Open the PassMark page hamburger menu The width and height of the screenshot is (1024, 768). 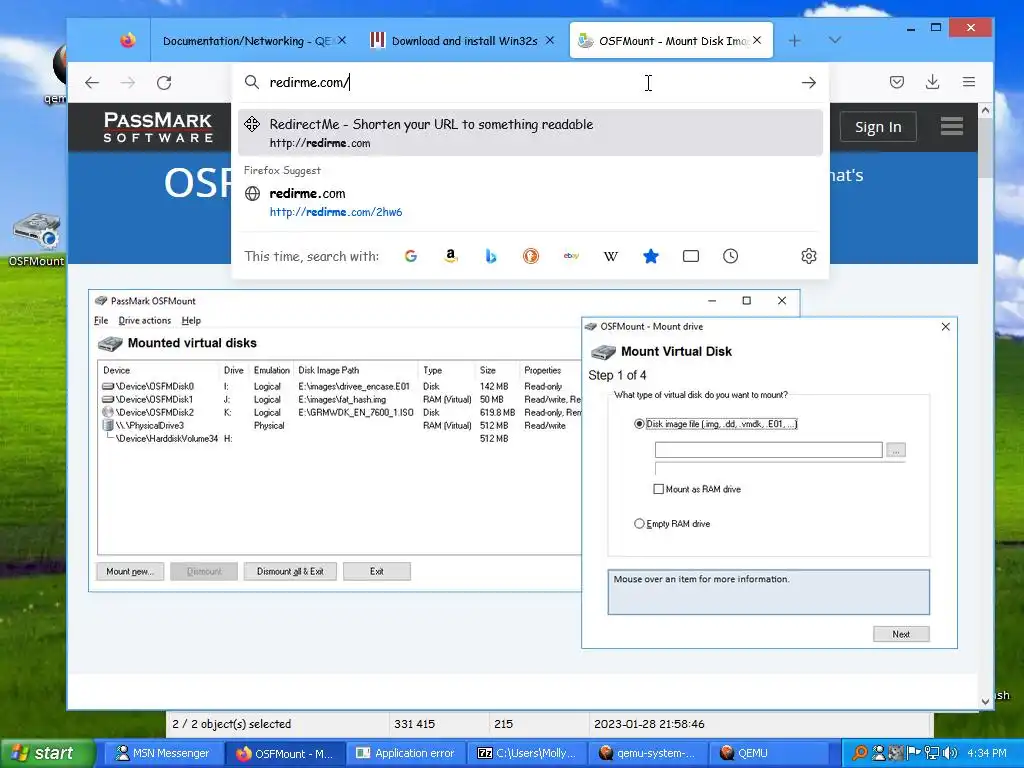coord(952,126)
